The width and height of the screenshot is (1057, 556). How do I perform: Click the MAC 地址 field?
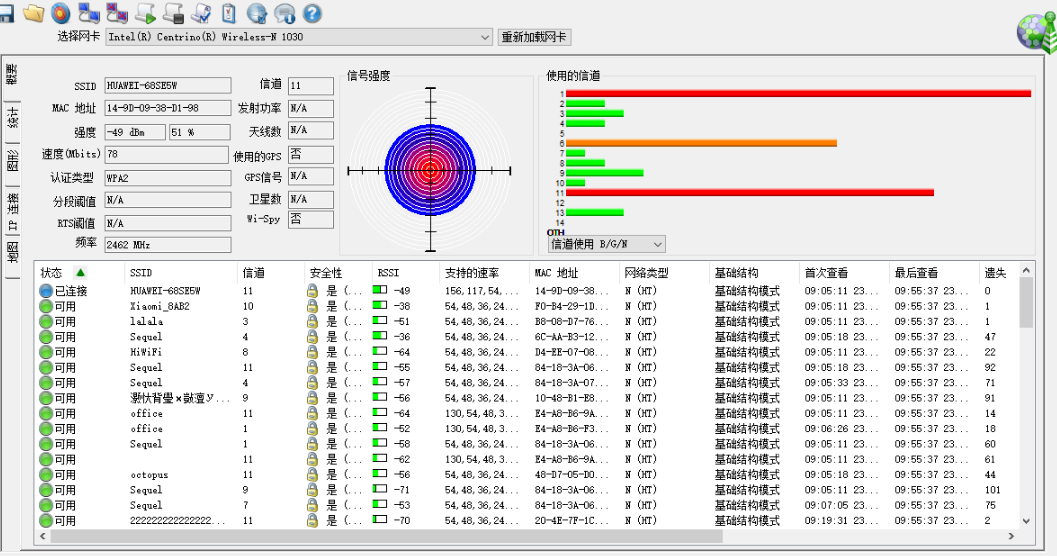(168, 108)
